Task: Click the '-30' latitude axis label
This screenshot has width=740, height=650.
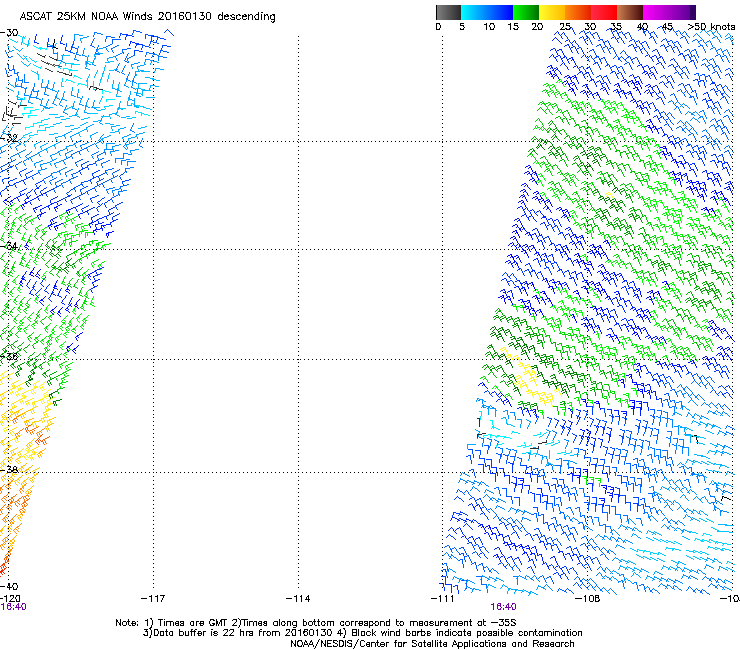Action: point(9,33)
